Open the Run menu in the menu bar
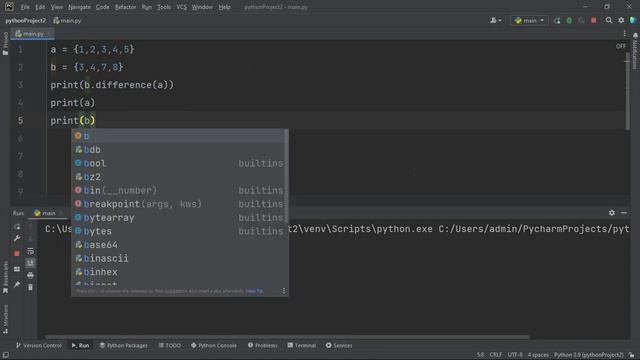640x360 pixels. pos(147,7)
